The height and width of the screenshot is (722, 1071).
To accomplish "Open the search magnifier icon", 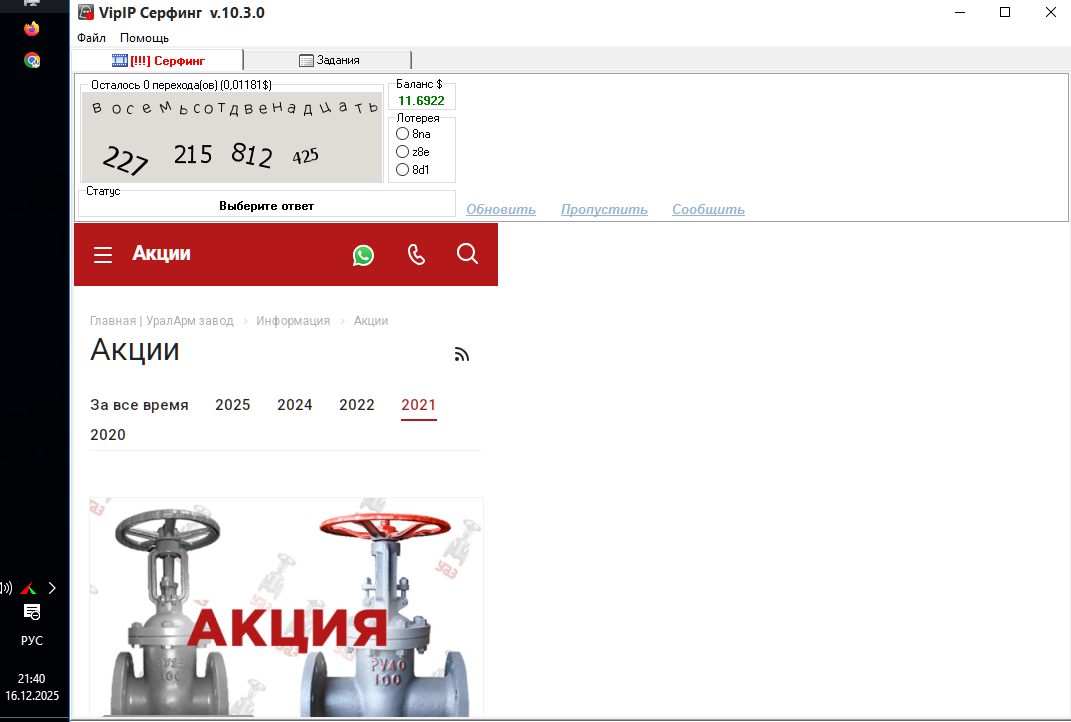I will 467,254.
